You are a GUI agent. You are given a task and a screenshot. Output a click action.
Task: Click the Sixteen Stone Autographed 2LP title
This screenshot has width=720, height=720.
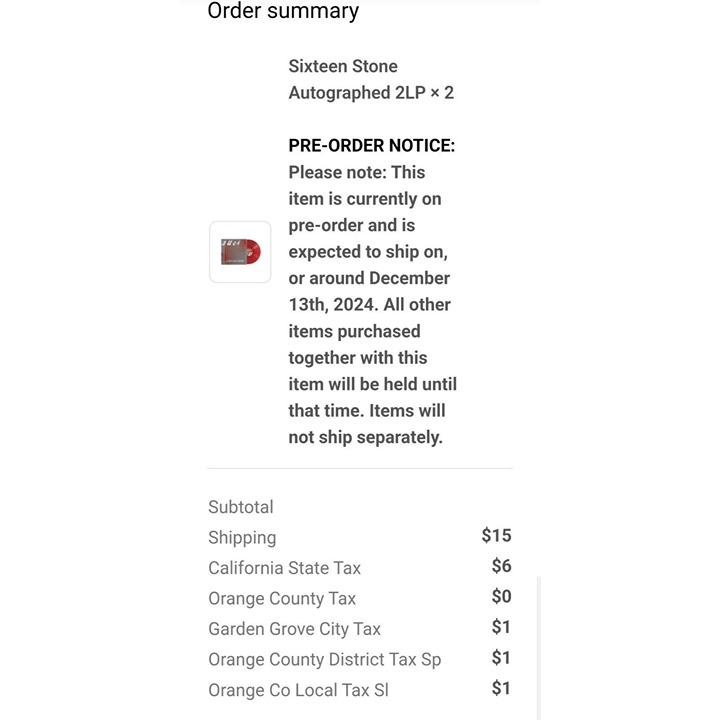coord(371,79)
